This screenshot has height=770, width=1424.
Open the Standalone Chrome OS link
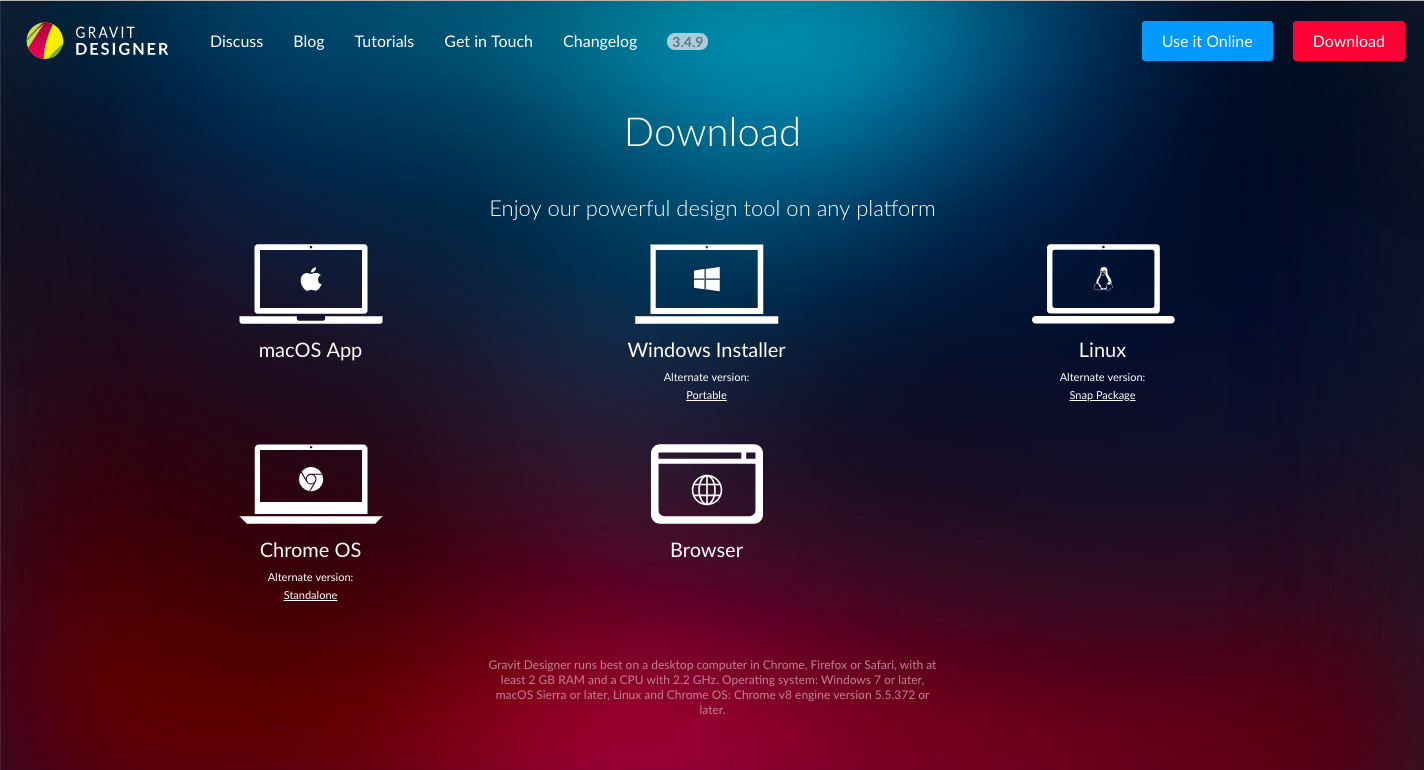click(310, 595)
